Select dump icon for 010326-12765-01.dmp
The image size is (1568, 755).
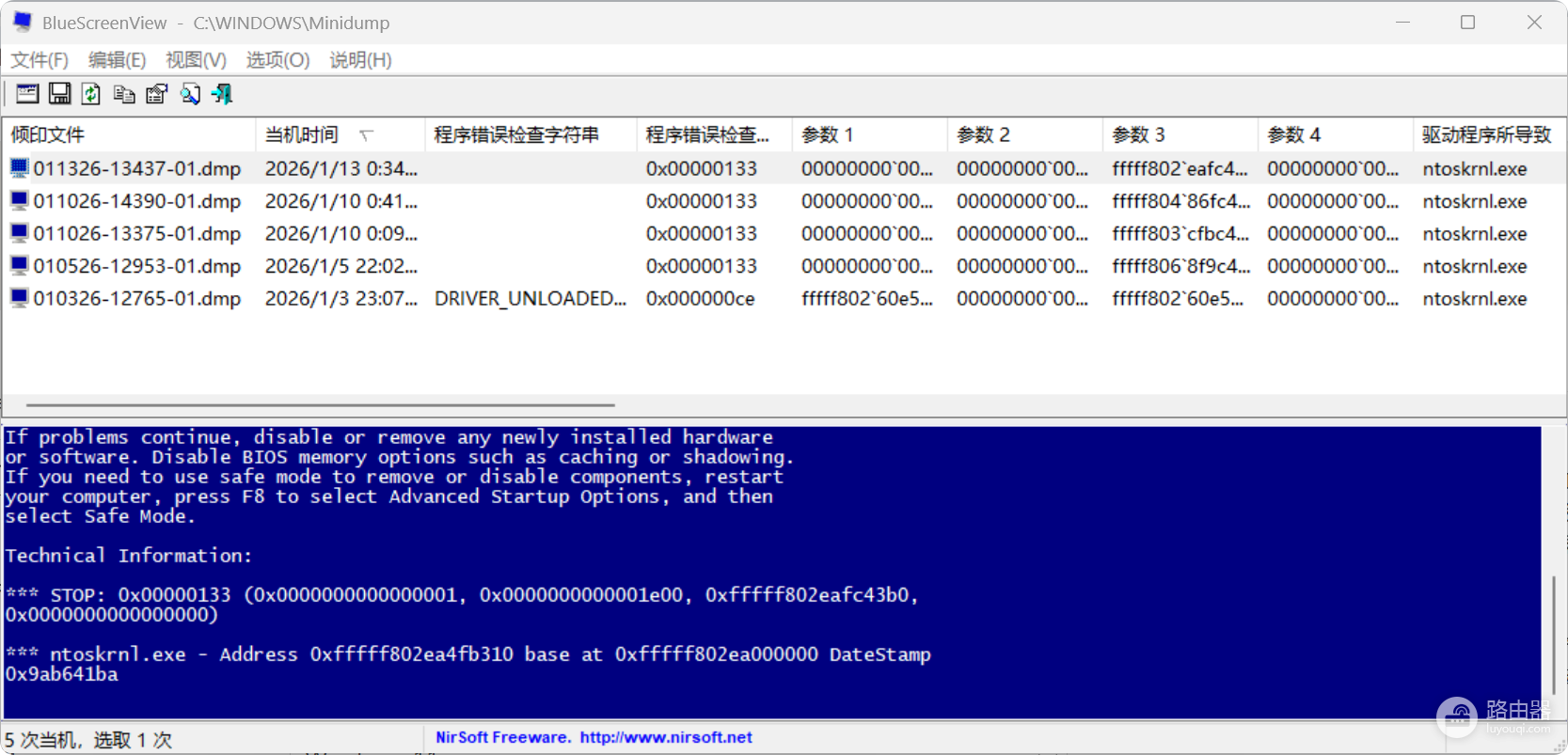pos(19,298)
